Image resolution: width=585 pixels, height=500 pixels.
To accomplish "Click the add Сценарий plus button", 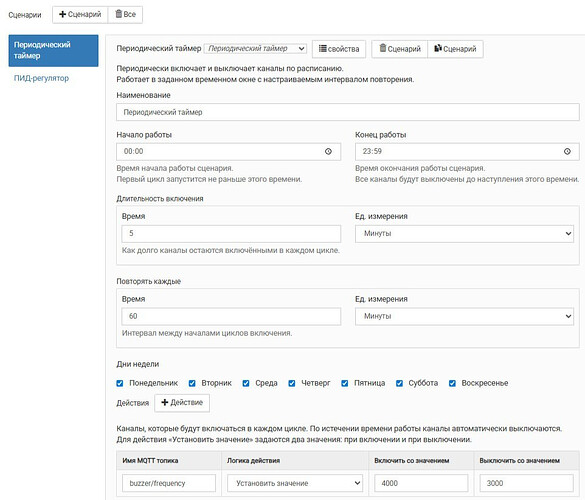I will (x=80, y=15).
